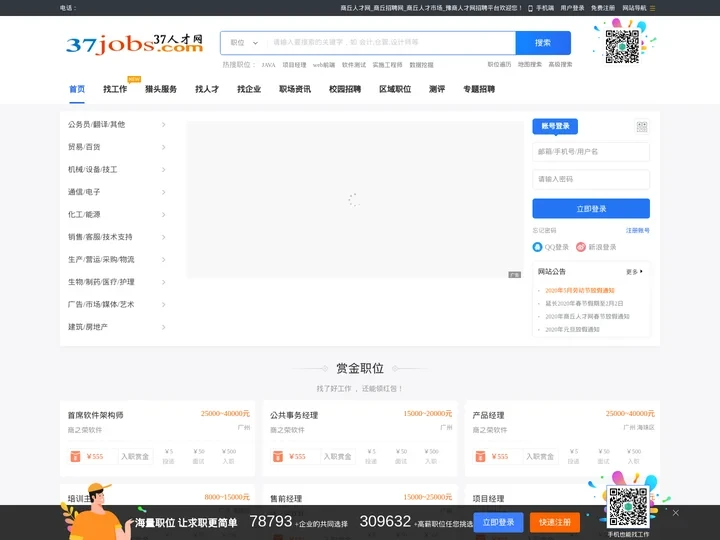720x540 pixels.
Task: Click the bonus icon on 产品经理 card
Action: tap(480, 456)
